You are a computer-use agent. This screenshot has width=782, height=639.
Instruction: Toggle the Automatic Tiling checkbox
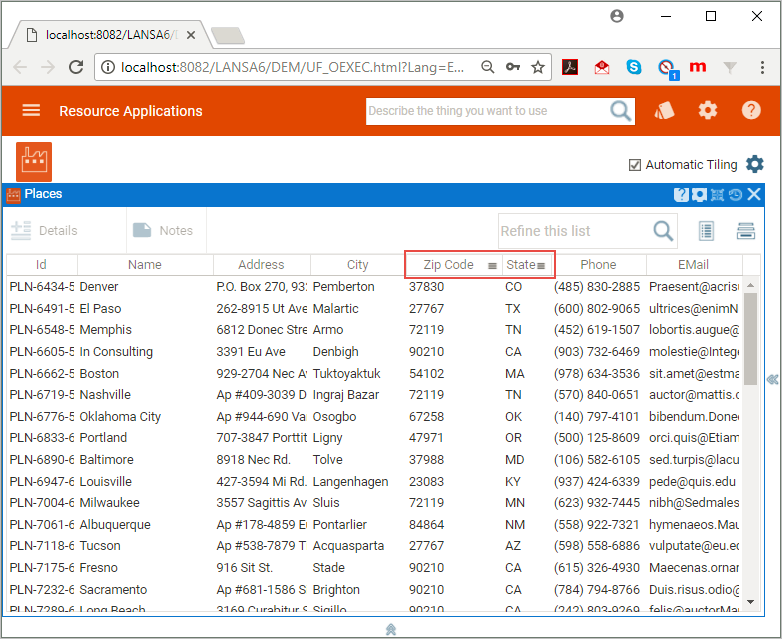point(634,165)
